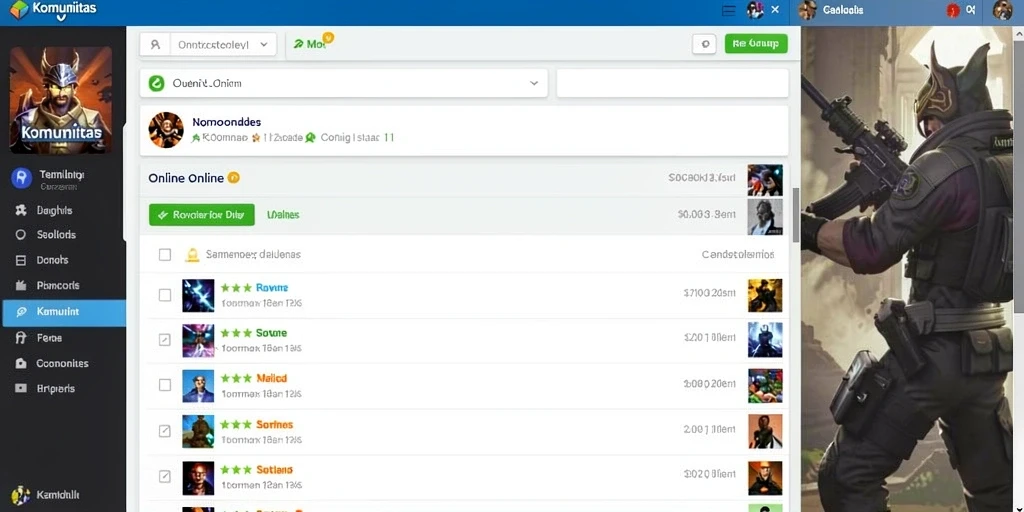Viewport: 1024px width, 512px height.
Task: Open the Pancoris sidebar icon
Action: (20, 285)
